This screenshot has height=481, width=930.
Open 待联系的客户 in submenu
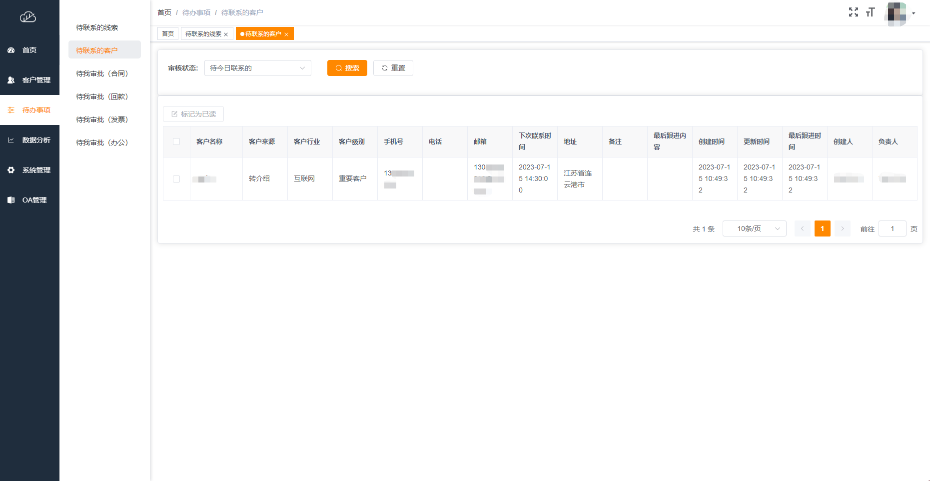coord(105,50)
